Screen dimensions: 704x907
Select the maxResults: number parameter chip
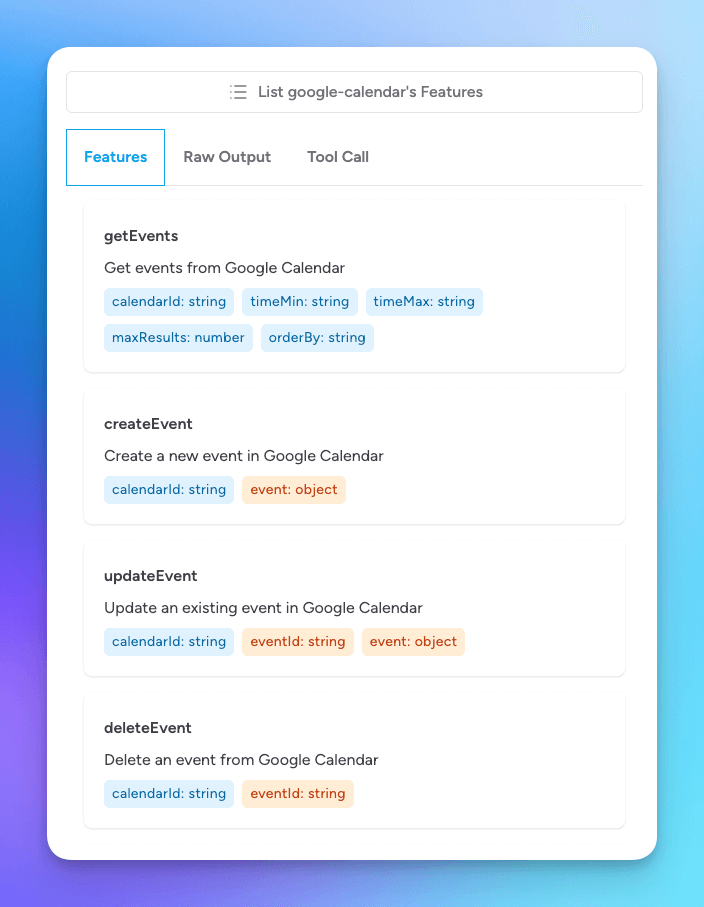178,337
